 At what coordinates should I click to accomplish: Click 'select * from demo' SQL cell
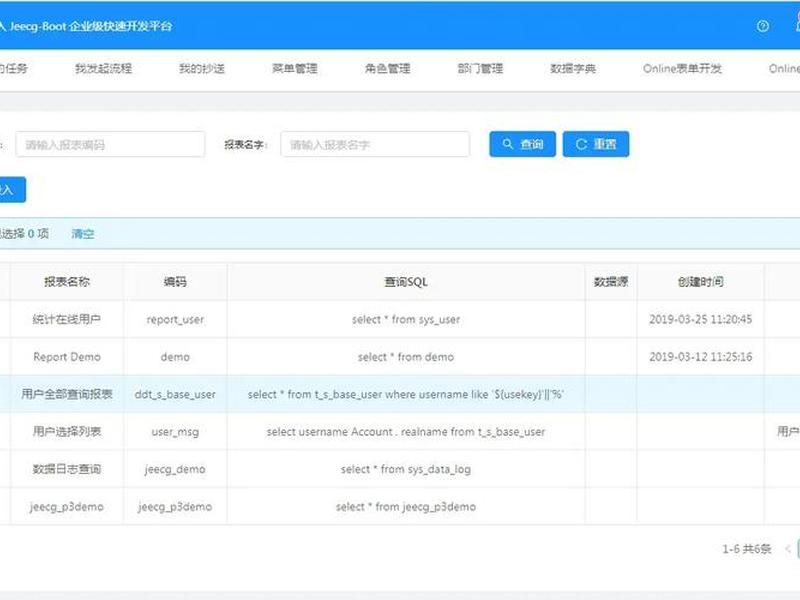point(406,357)
